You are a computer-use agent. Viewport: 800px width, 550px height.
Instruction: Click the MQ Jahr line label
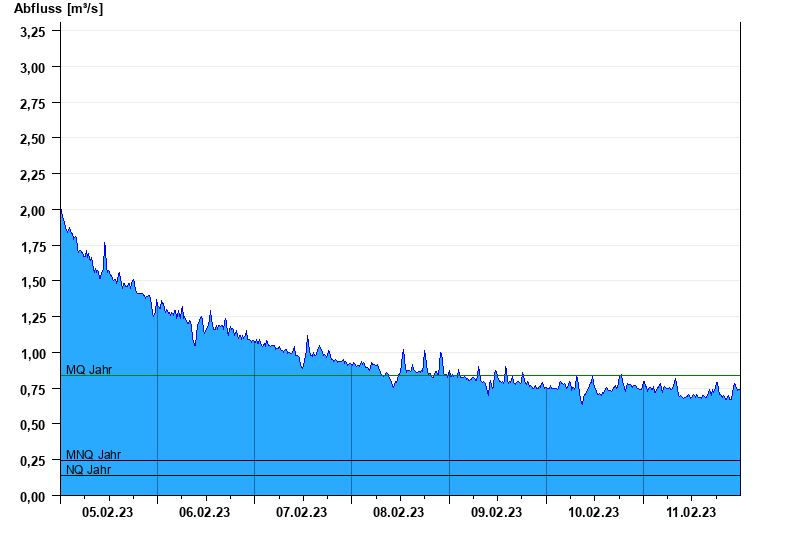point(89,370)
